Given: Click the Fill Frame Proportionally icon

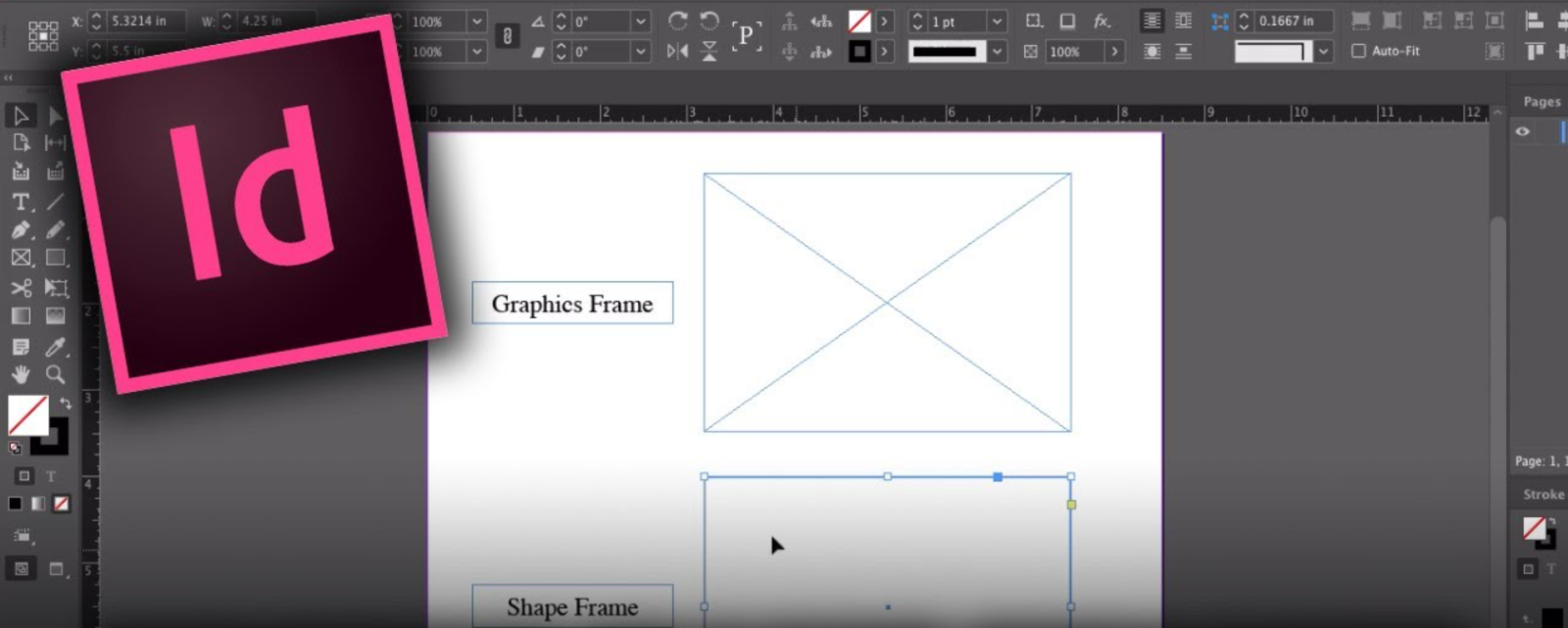Looking at the screenshot, I should pyautogui.click(x=1360, y=21).
